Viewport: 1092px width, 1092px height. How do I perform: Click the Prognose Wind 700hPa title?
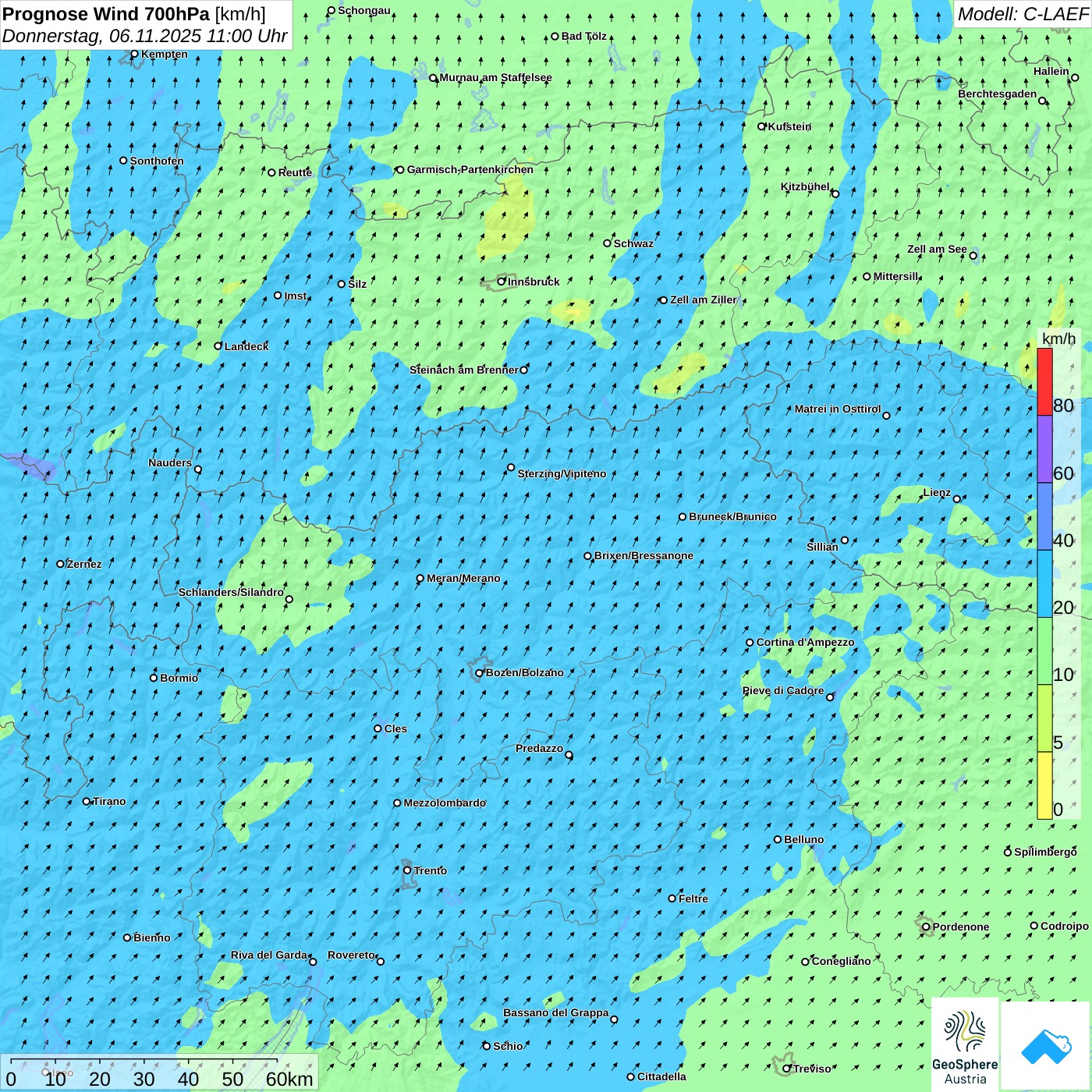tap(106, 13)
